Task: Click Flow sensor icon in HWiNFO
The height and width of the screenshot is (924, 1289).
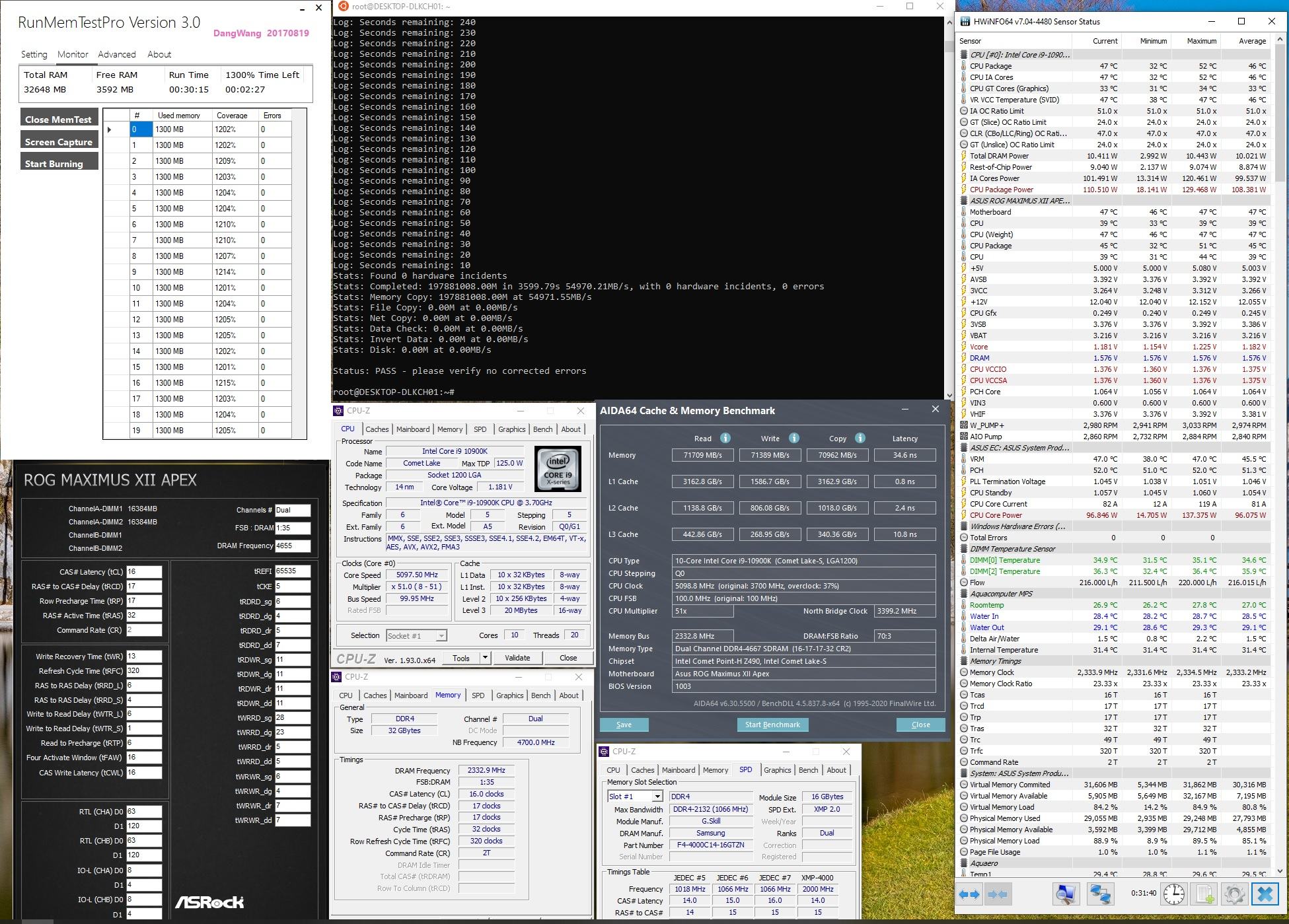Action: [x=964, y=583]
